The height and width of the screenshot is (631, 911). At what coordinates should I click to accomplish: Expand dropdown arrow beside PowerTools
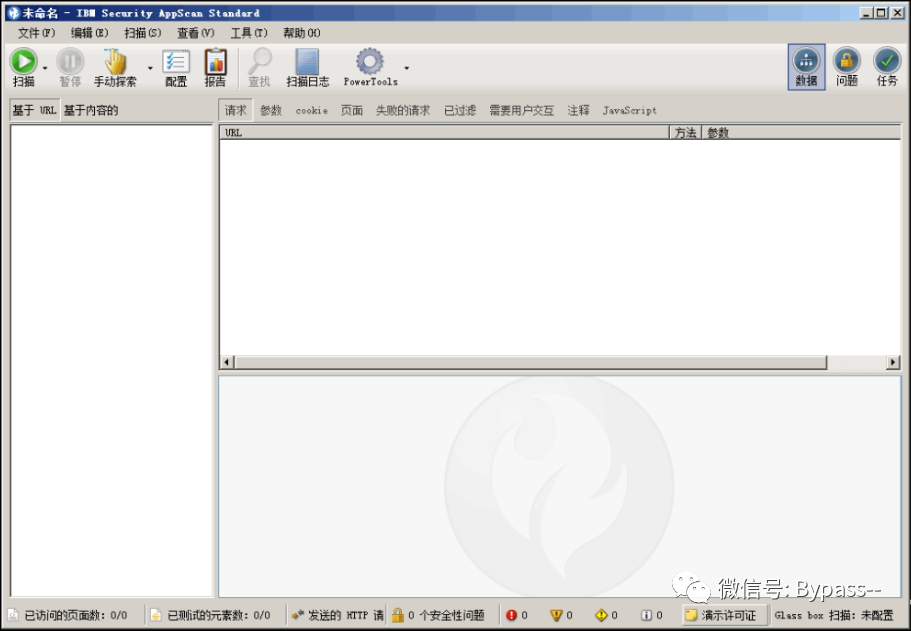click(x=407, y=68)
